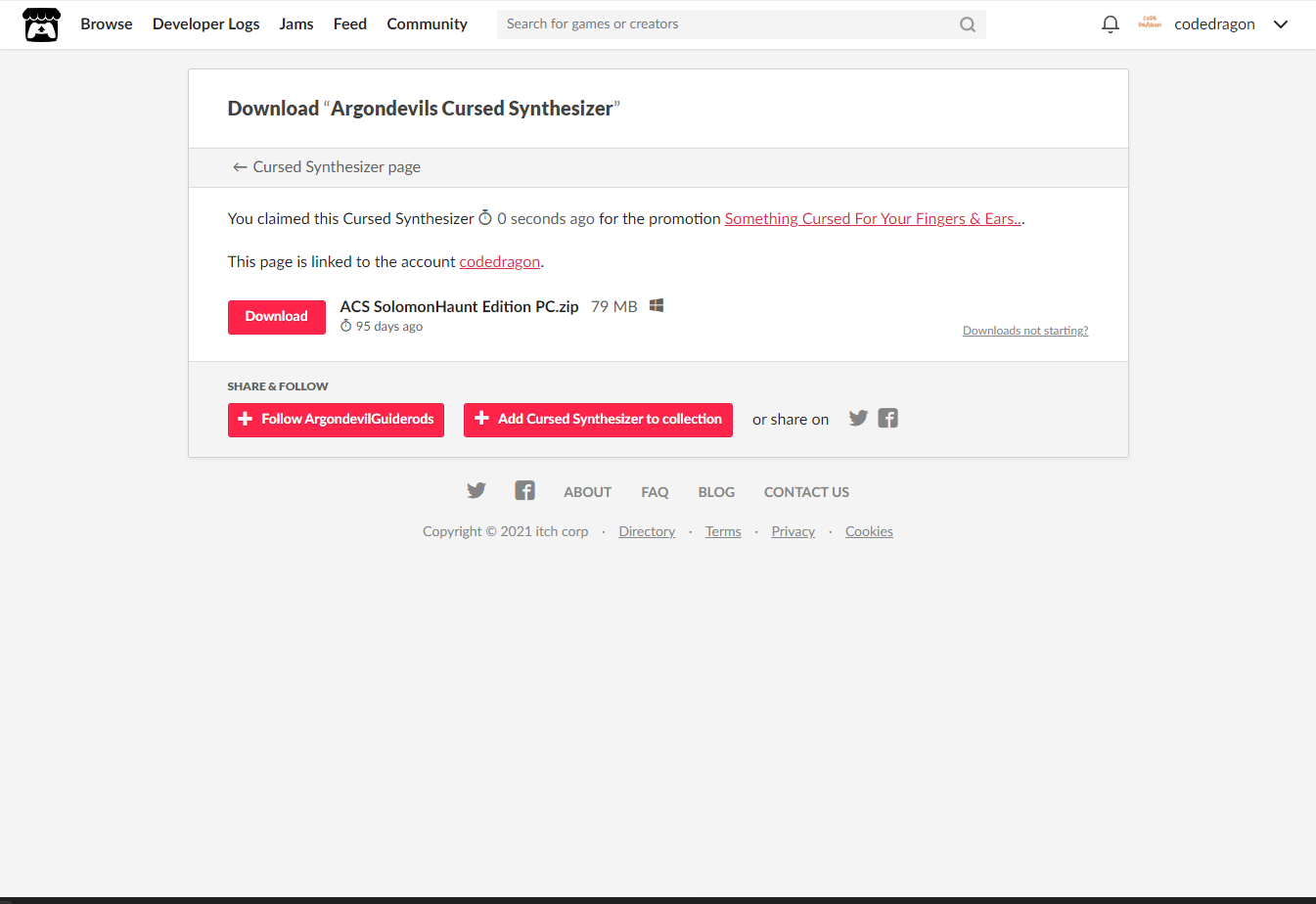Open the Something Cursed promotion link
Image resolution: width=1316 pixels, height=904 pixels.
tap(873, 219)
